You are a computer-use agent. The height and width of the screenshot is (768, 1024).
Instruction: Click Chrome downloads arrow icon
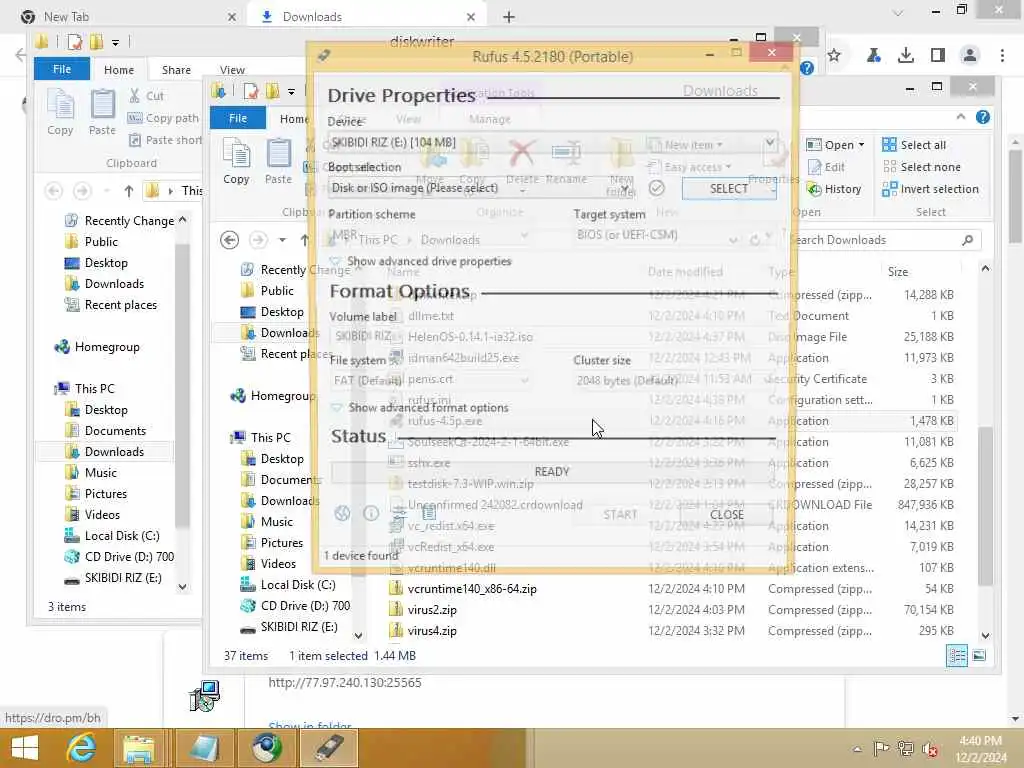tap(905, 56)
